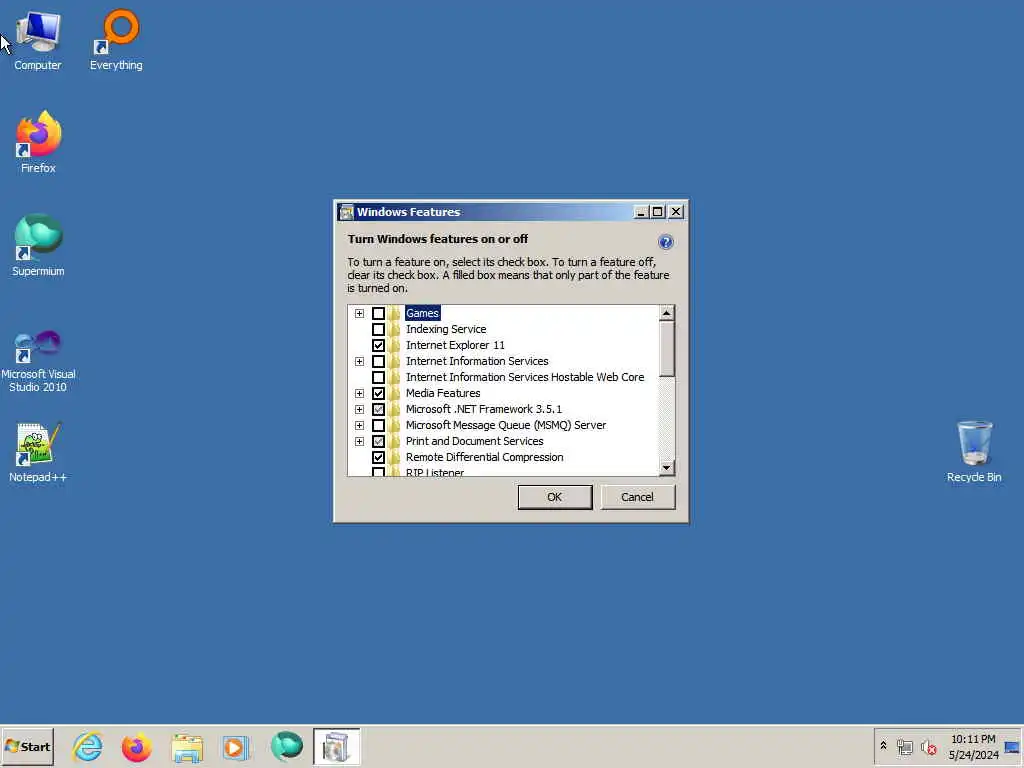This screenshot has width=1024, height=768.
Task: Select Internet Information Services Hostable Web Core label
Action: point(525,377)
